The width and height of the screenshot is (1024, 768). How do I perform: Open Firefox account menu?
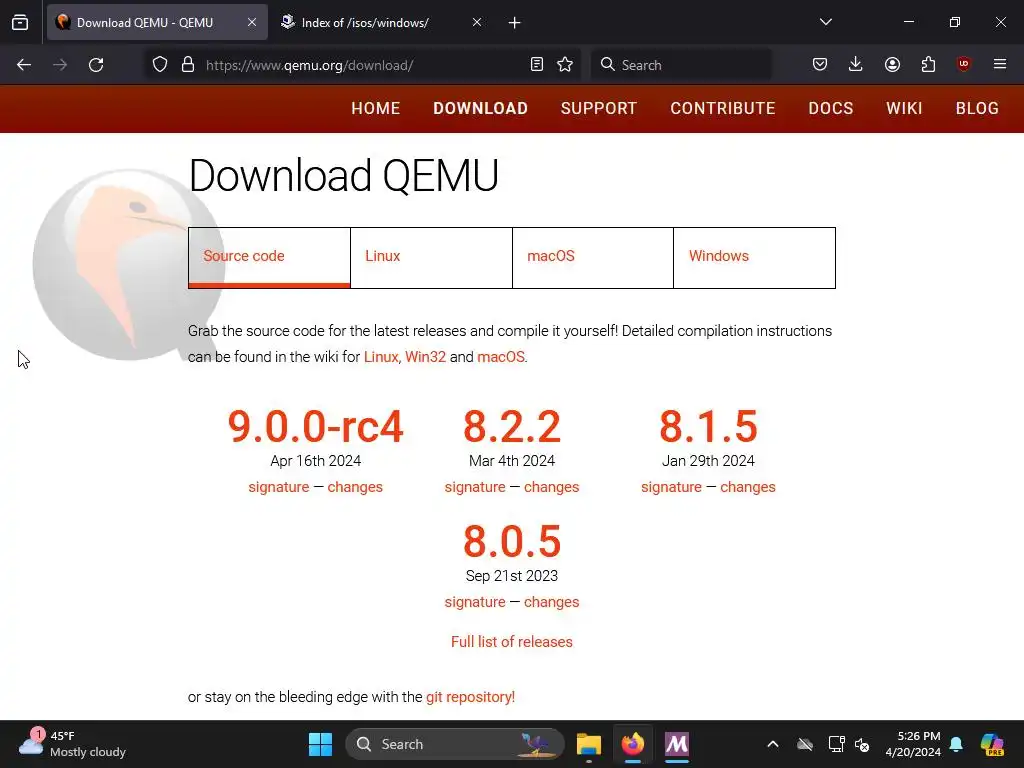892,64
